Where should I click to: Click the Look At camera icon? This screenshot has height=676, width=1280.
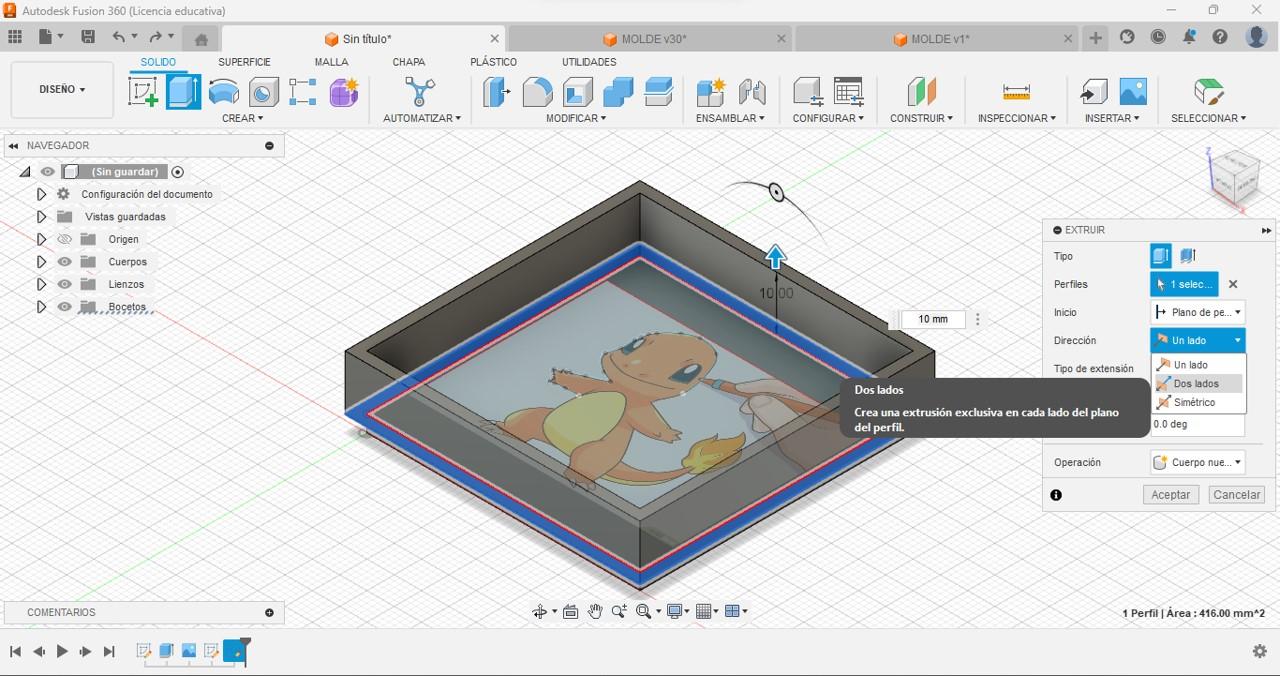tap(570, 611)
